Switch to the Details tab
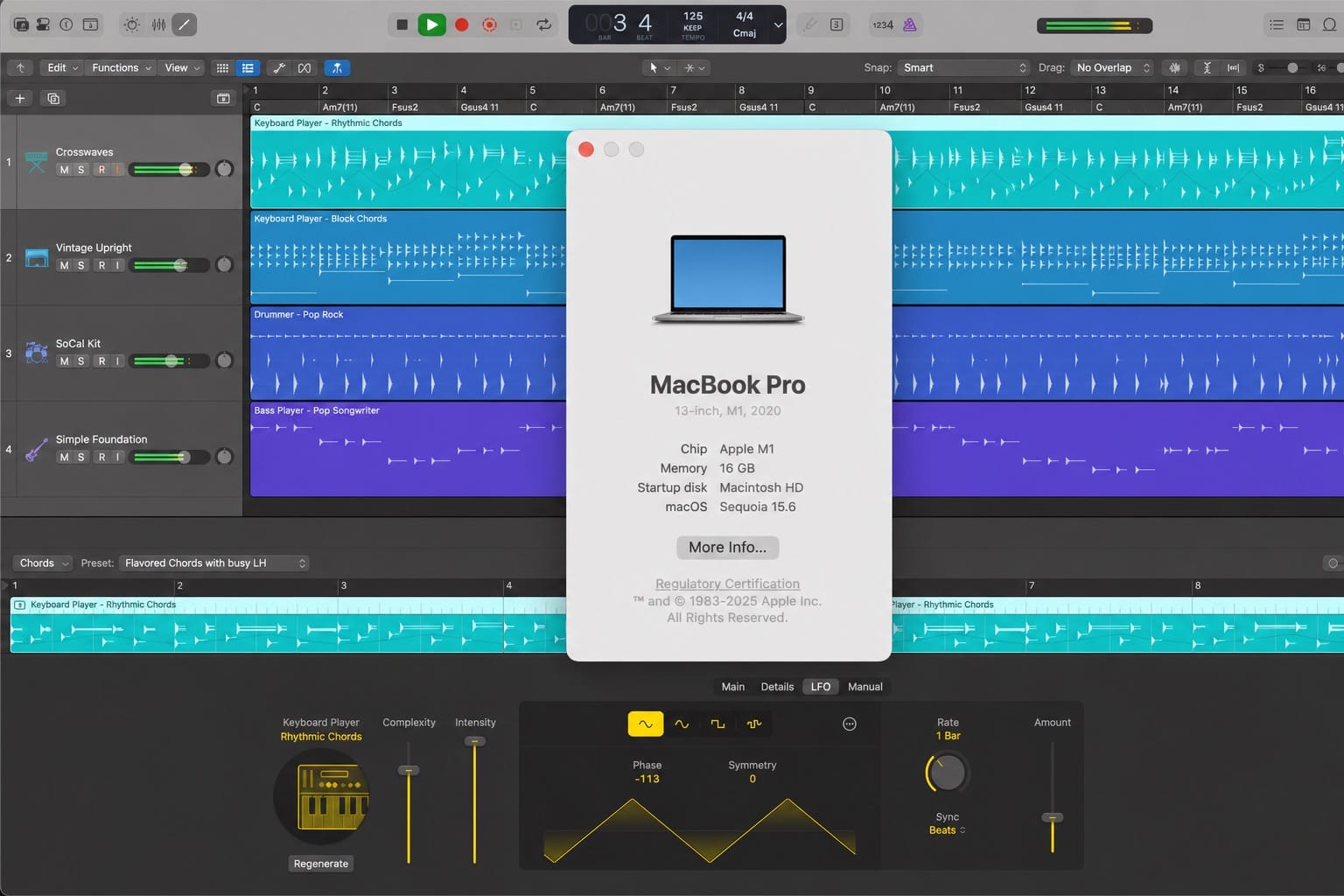 (x=777, y=687)
